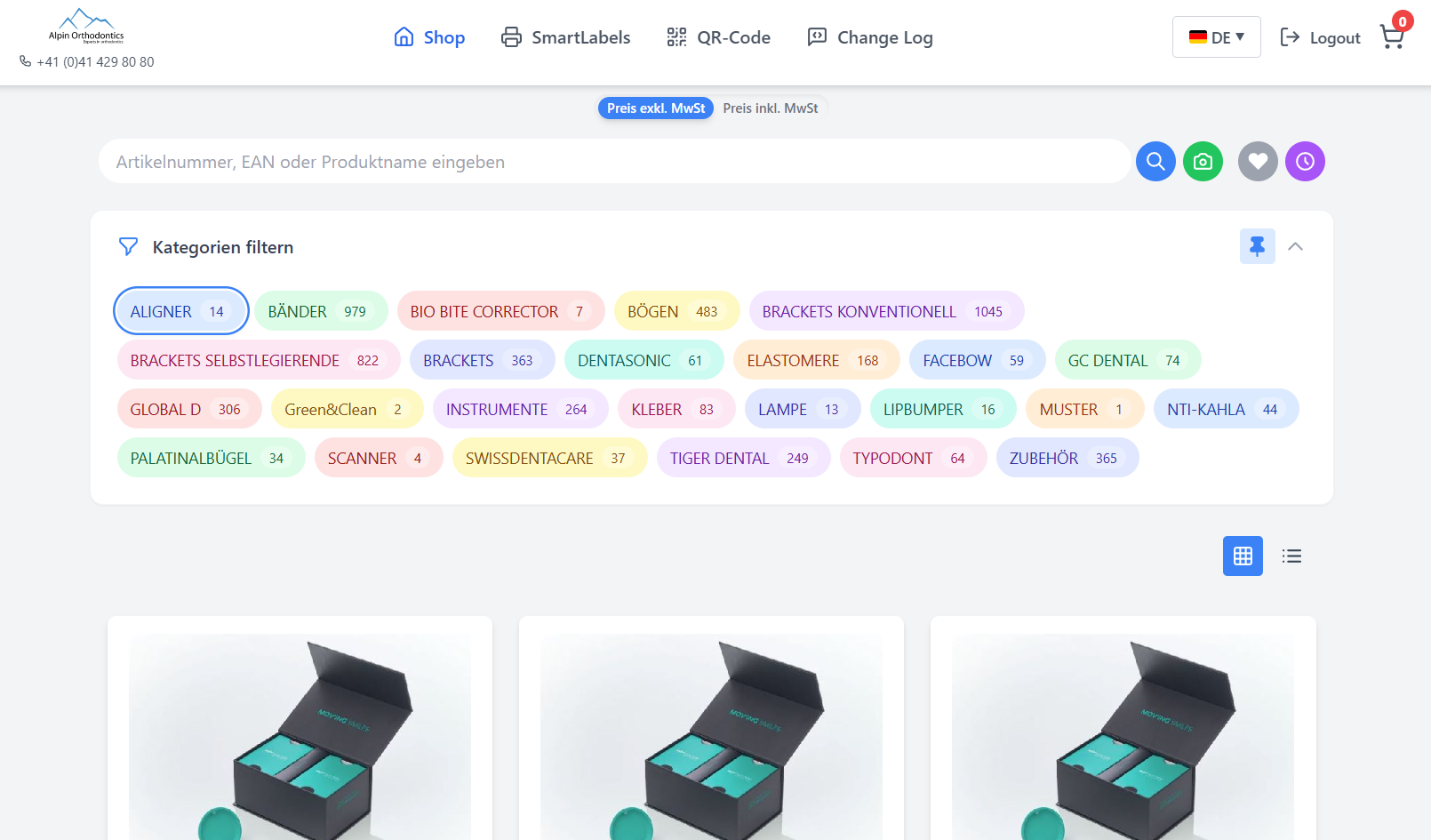
Task: Switch to grid view
Action: click(1243, 556)
